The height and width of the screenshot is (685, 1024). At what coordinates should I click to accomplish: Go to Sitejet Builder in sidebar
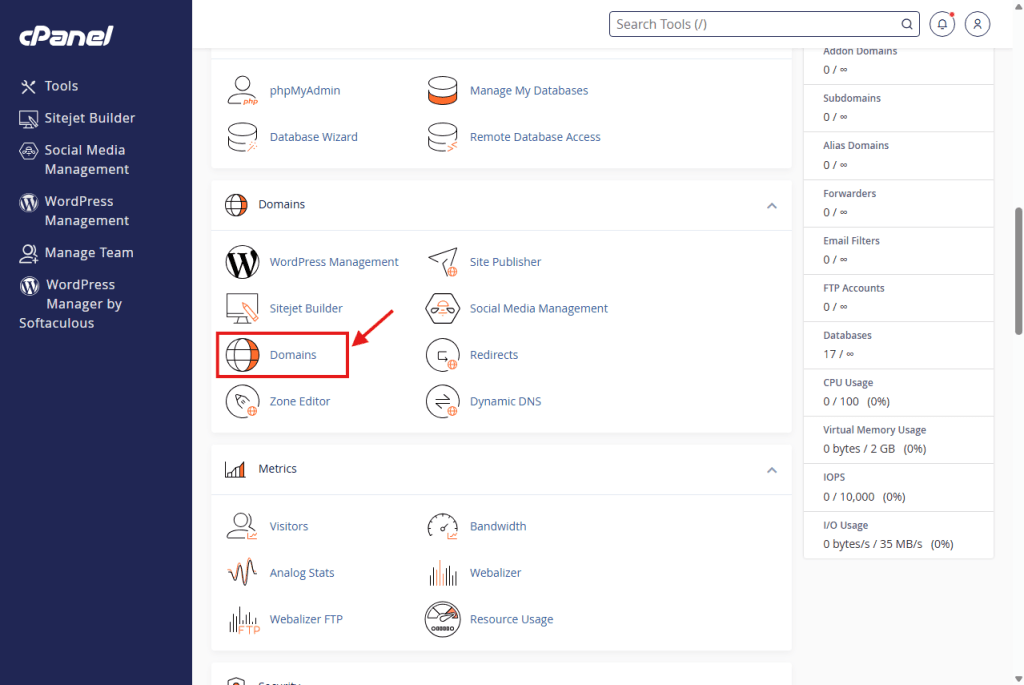[89, 118]
